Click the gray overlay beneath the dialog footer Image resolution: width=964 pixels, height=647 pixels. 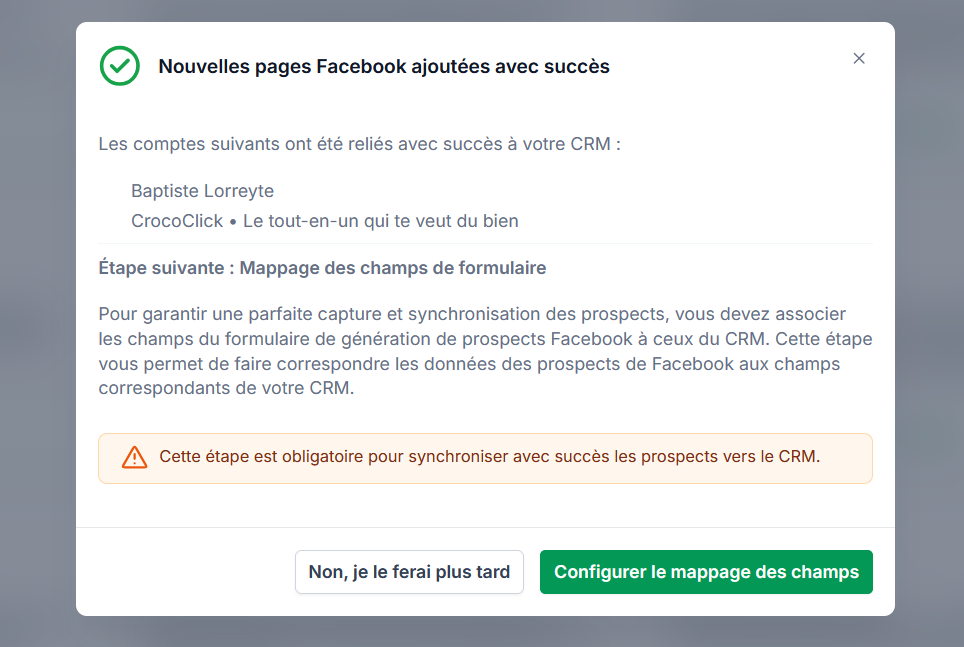[484, 632]
